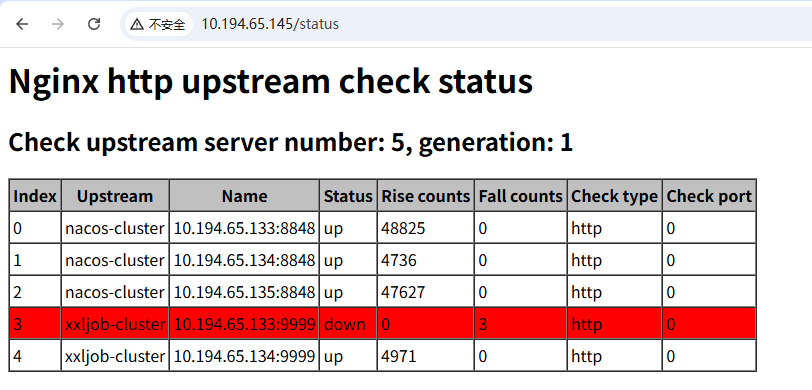The image size is (812, 390).
Task: Click nacos-cluster upstream in index 1 row
Action: 115,260
